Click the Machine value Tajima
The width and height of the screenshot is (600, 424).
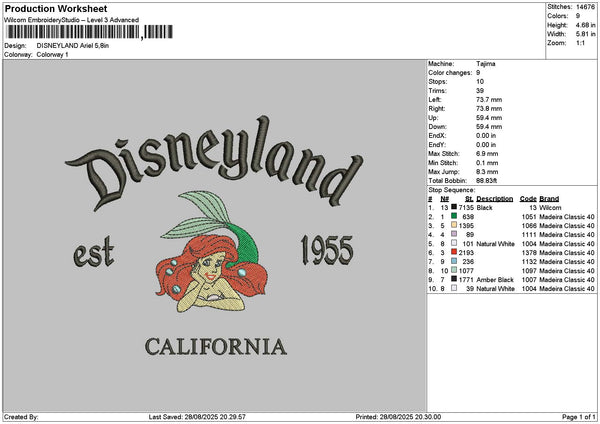click(486, 64)
